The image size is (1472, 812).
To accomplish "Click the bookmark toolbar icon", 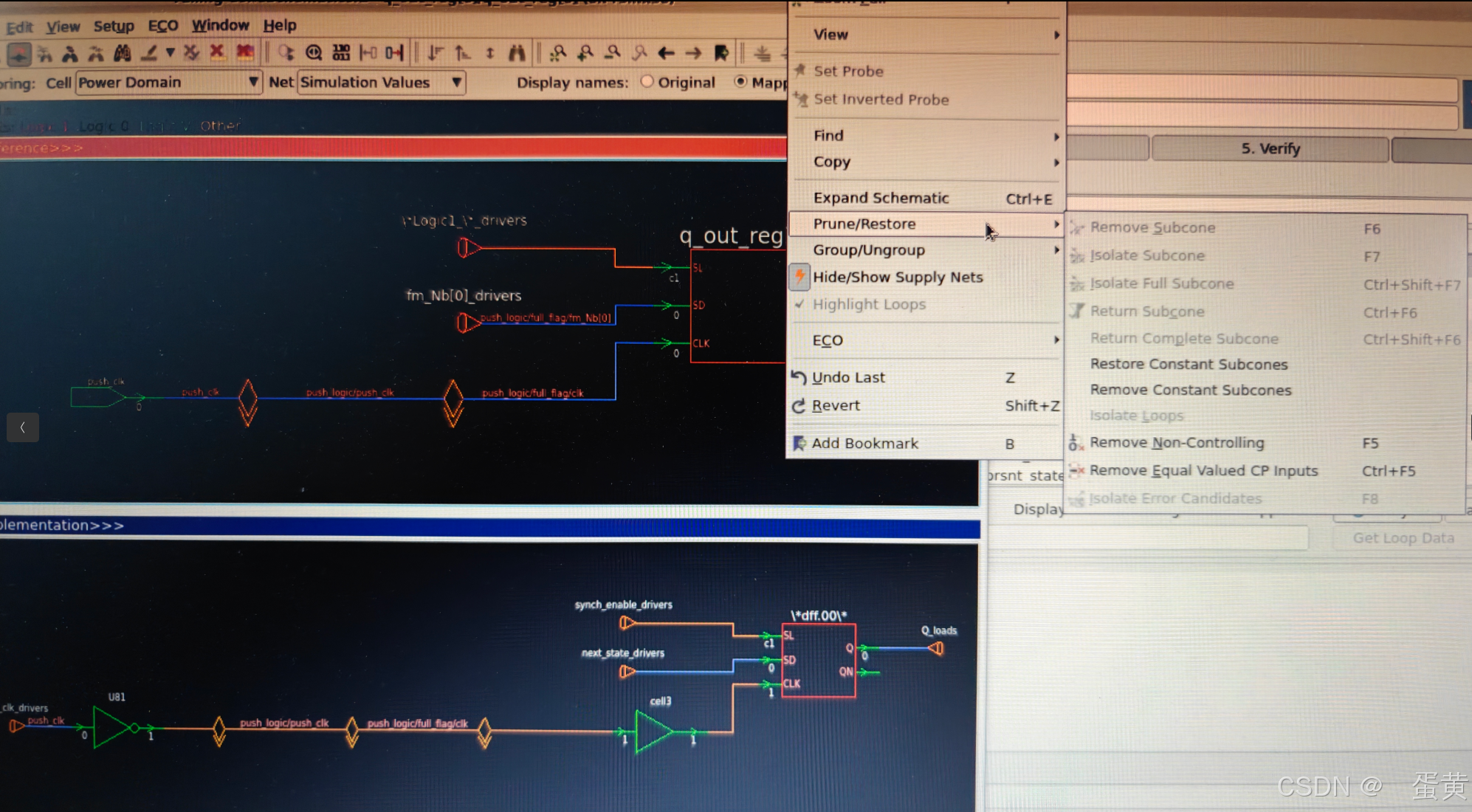I will click(721, 53).
